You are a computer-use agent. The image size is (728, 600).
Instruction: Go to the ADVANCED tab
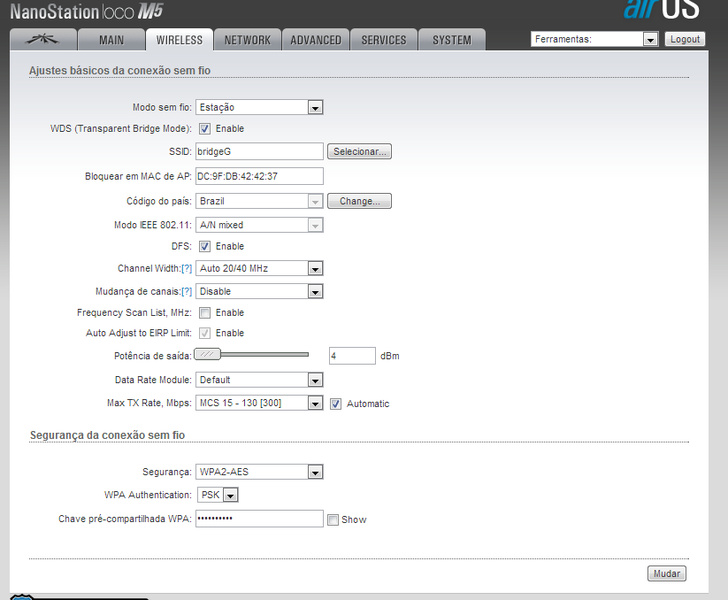click(316, 39)
